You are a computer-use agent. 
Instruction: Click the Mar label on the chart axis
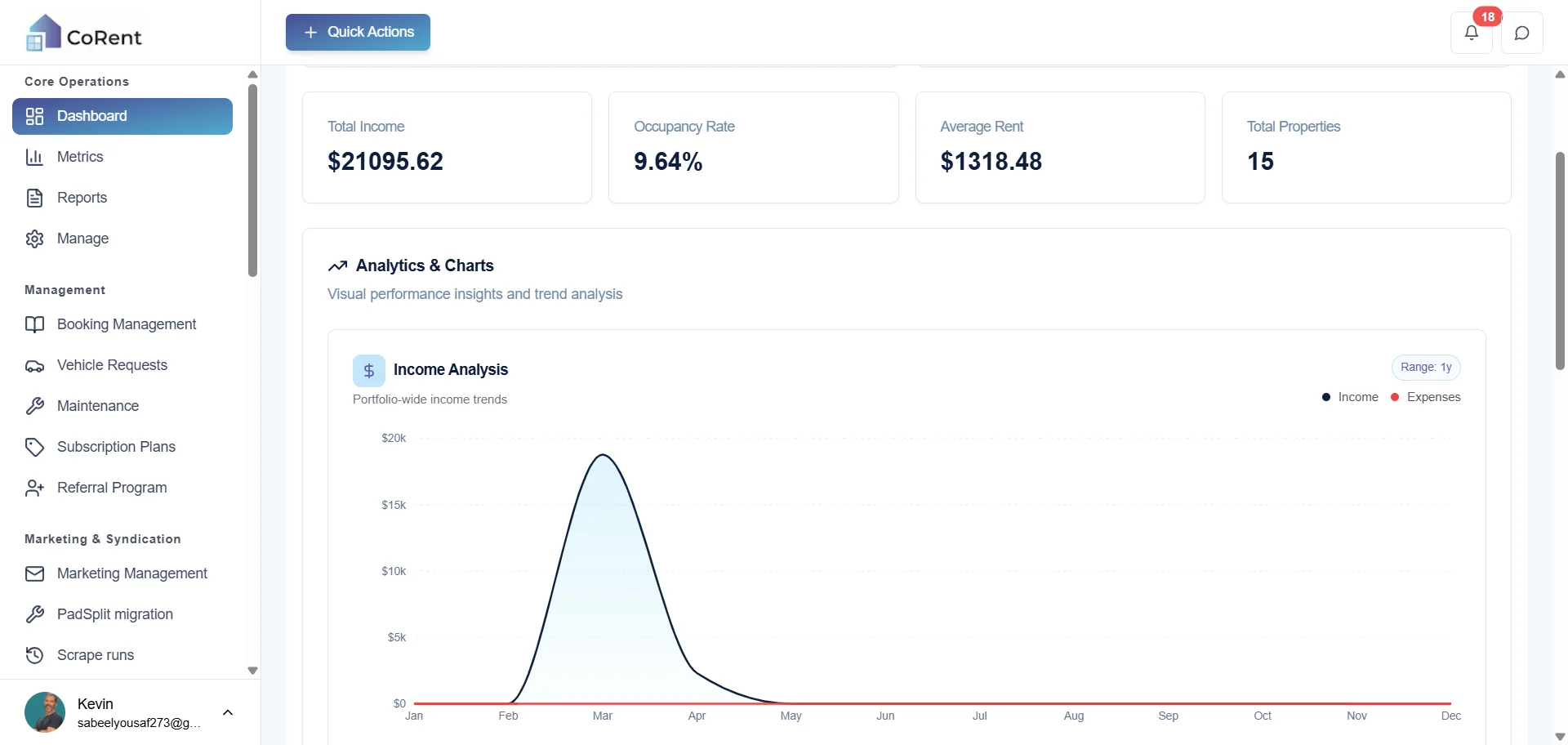603,716
